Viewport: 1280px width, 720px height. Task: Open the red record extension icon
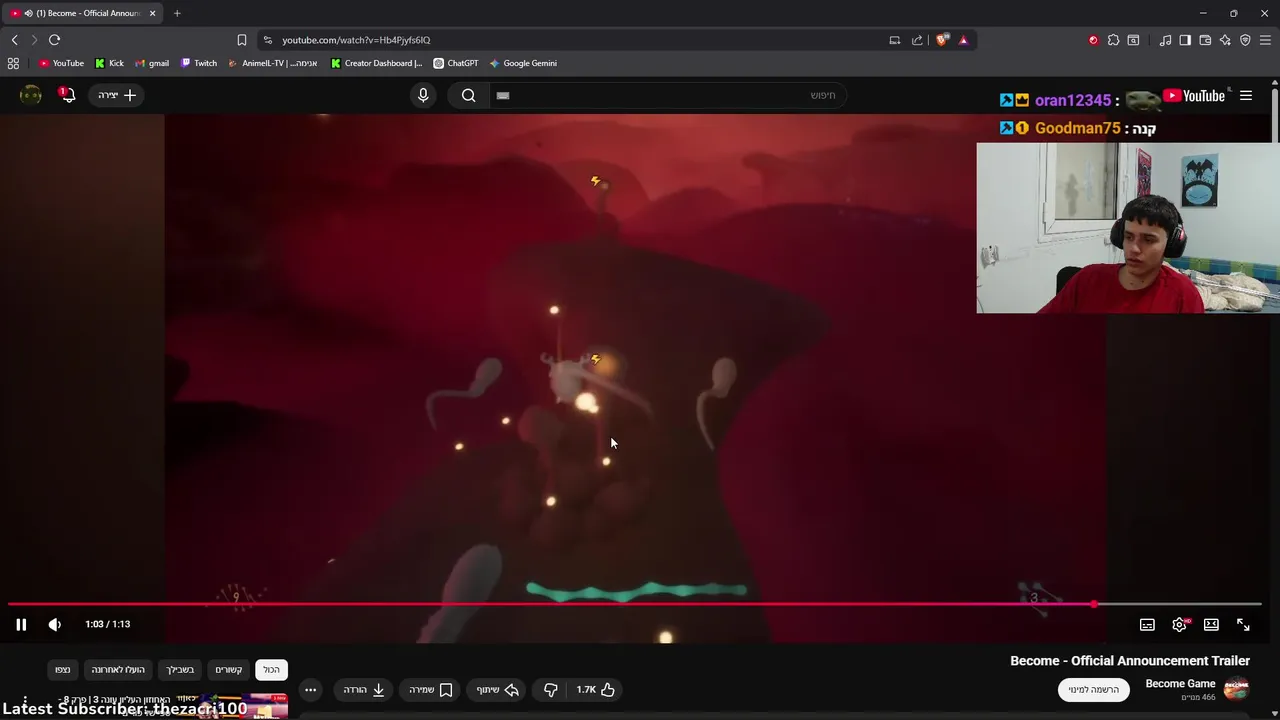[x=1093, y=40]
